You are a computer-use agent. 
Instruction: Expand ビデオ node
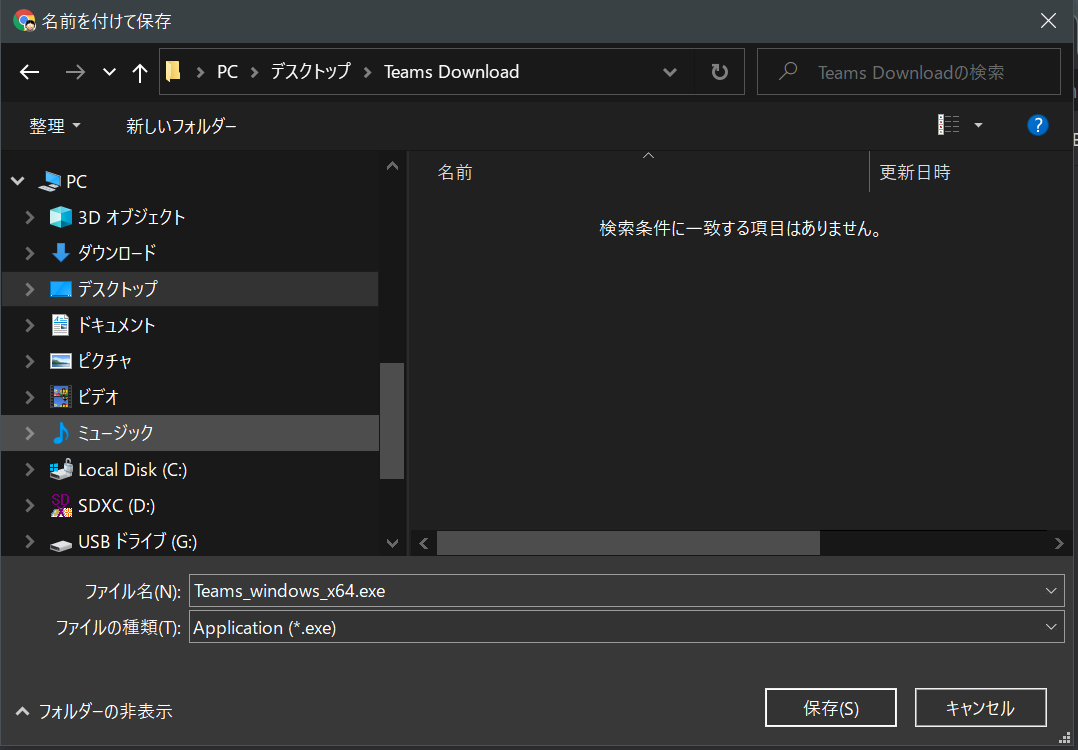pos(30,397)
